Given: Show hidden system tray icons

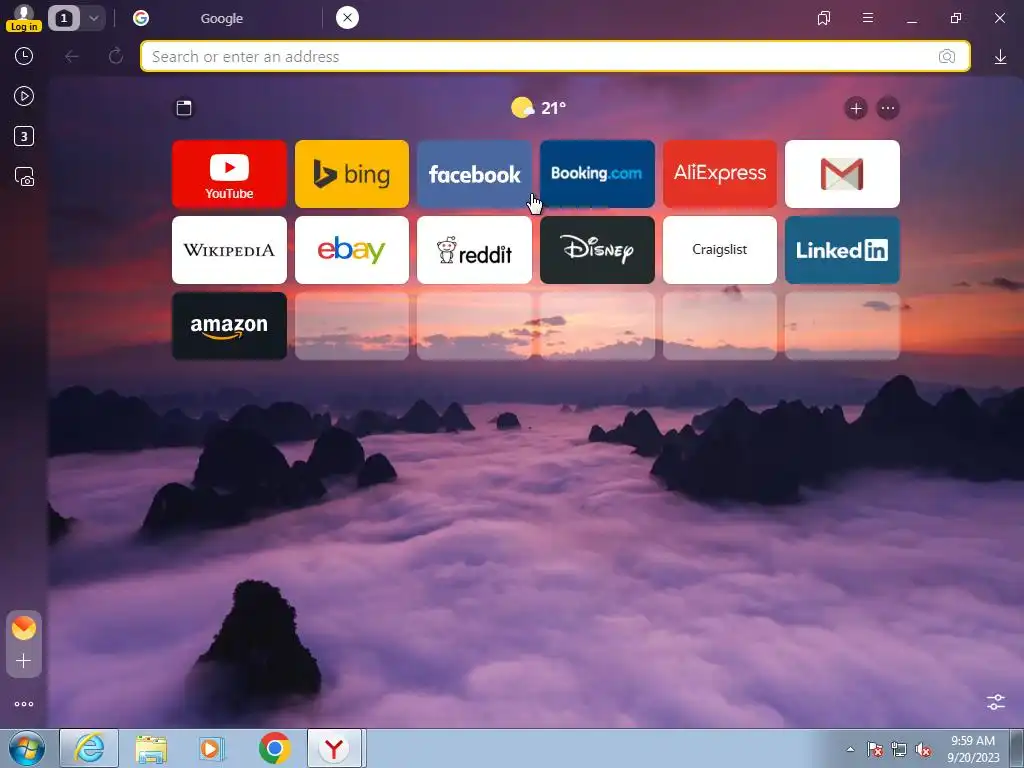Looking at the screenshot, I should (850, 749).
